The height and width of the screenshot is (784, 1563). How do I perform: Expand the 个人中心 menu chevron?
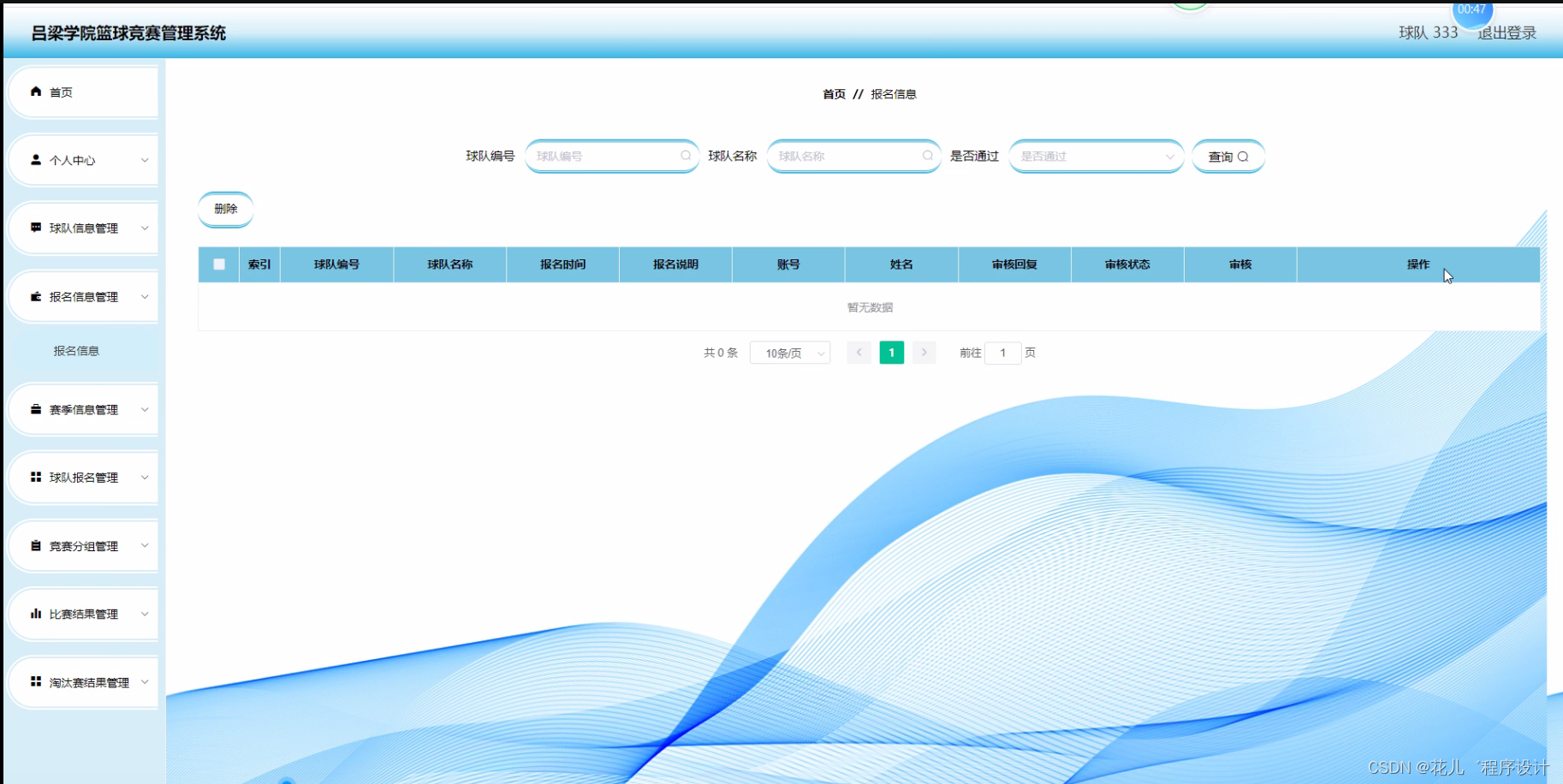(x=144, y=159)
